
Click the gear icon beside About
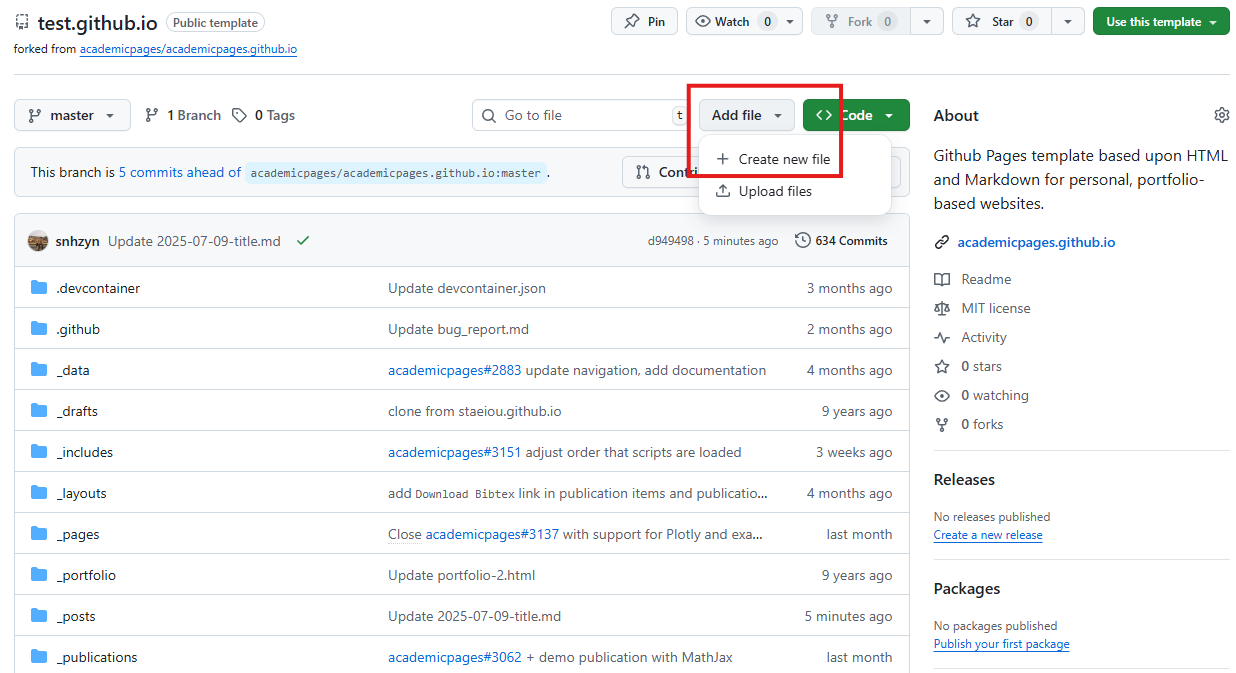1221,115
